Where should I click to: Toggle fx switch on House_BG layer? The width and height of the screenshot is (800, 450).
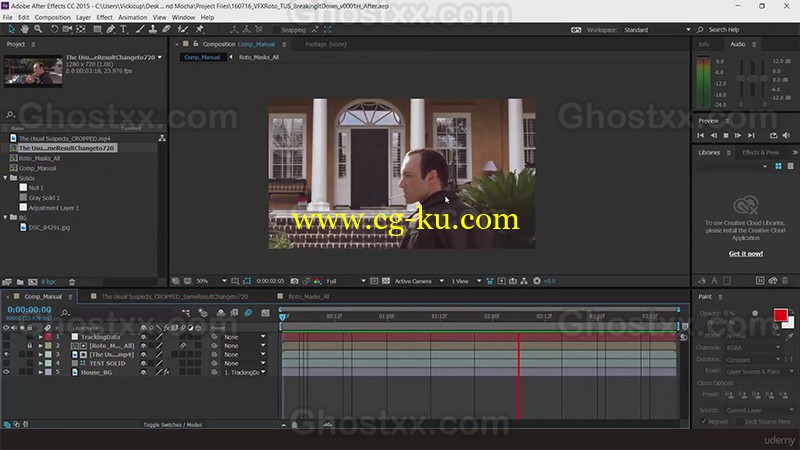[x=167, y=372]
